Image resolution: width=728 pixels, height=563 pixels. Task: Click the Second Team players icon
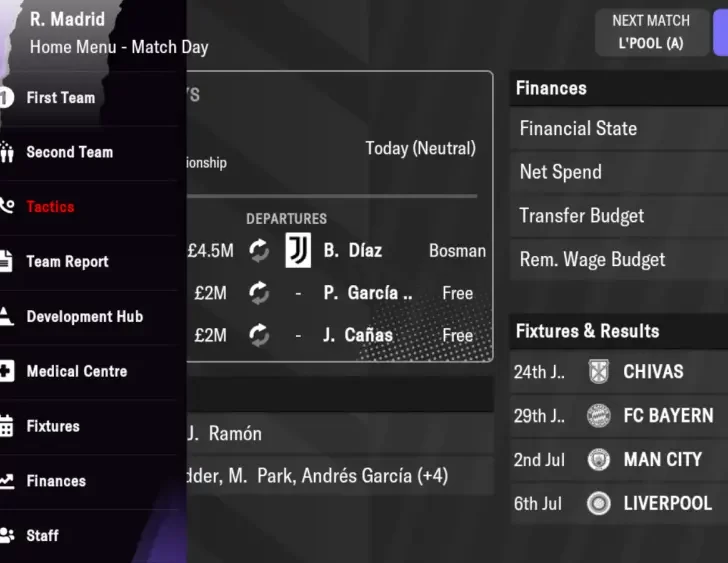click(6, 153)
